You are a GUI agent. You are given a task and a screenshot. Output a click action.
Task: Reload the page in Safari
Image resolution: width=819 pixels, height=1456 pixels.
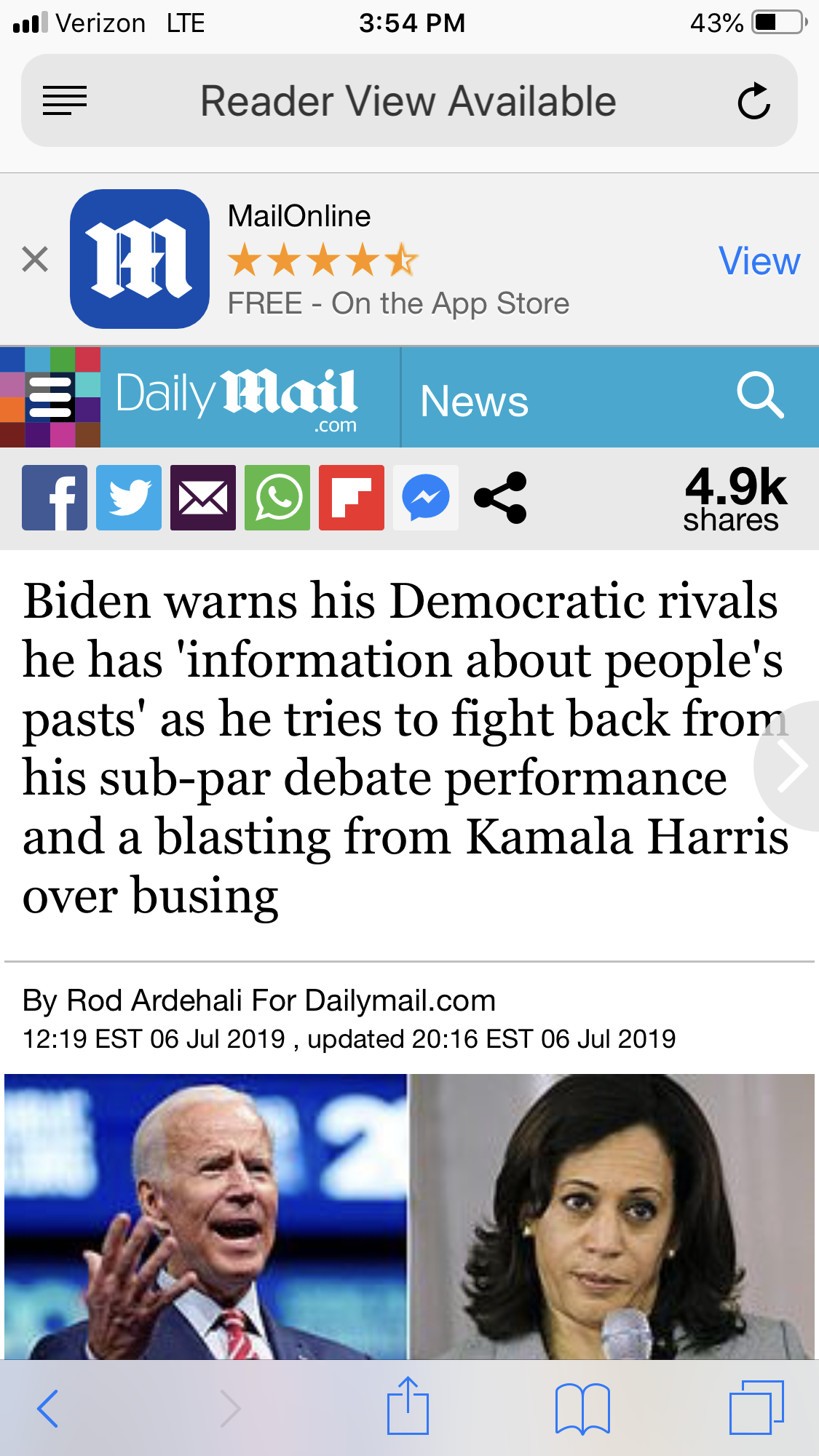pos(753,100)
